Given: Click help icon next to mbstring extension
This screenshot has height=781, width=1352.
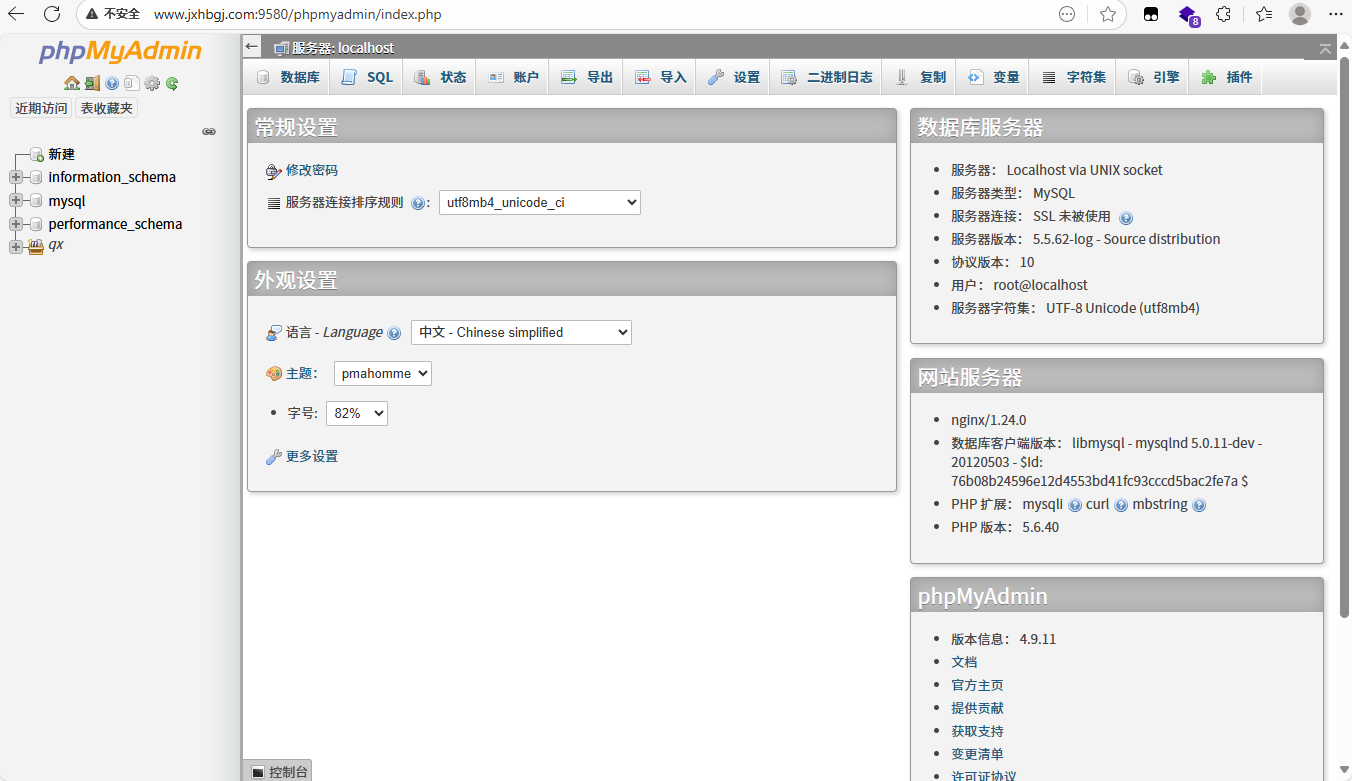Looking at the screenshot, I should click(x=1199, y=505).
